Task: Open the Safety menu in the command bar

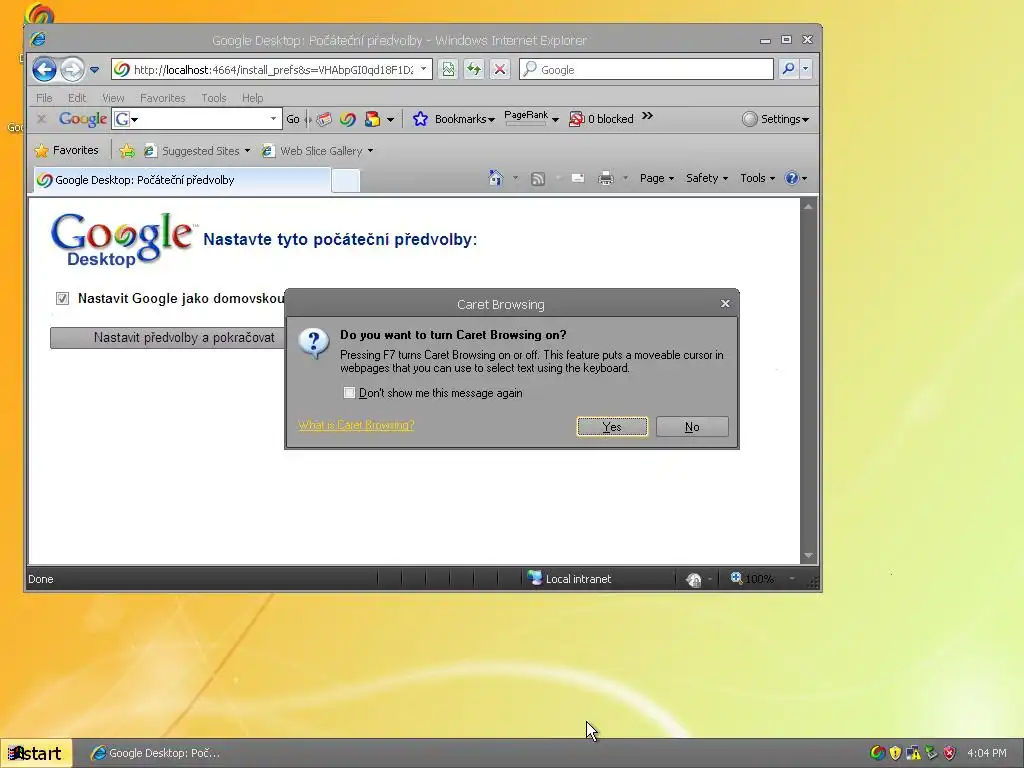Action: pyautogui.click(x=707, y=178)
